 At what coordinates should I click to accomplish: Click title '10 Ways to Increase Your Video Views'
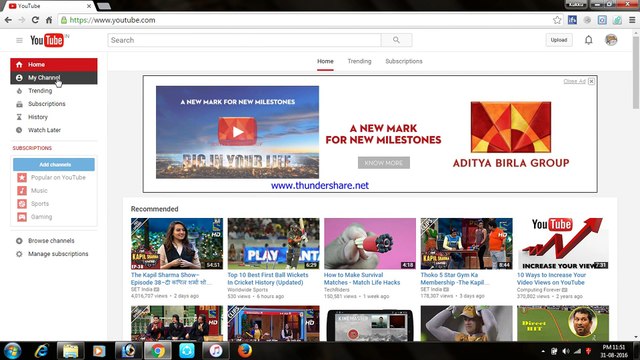click(x=551, y=279)
